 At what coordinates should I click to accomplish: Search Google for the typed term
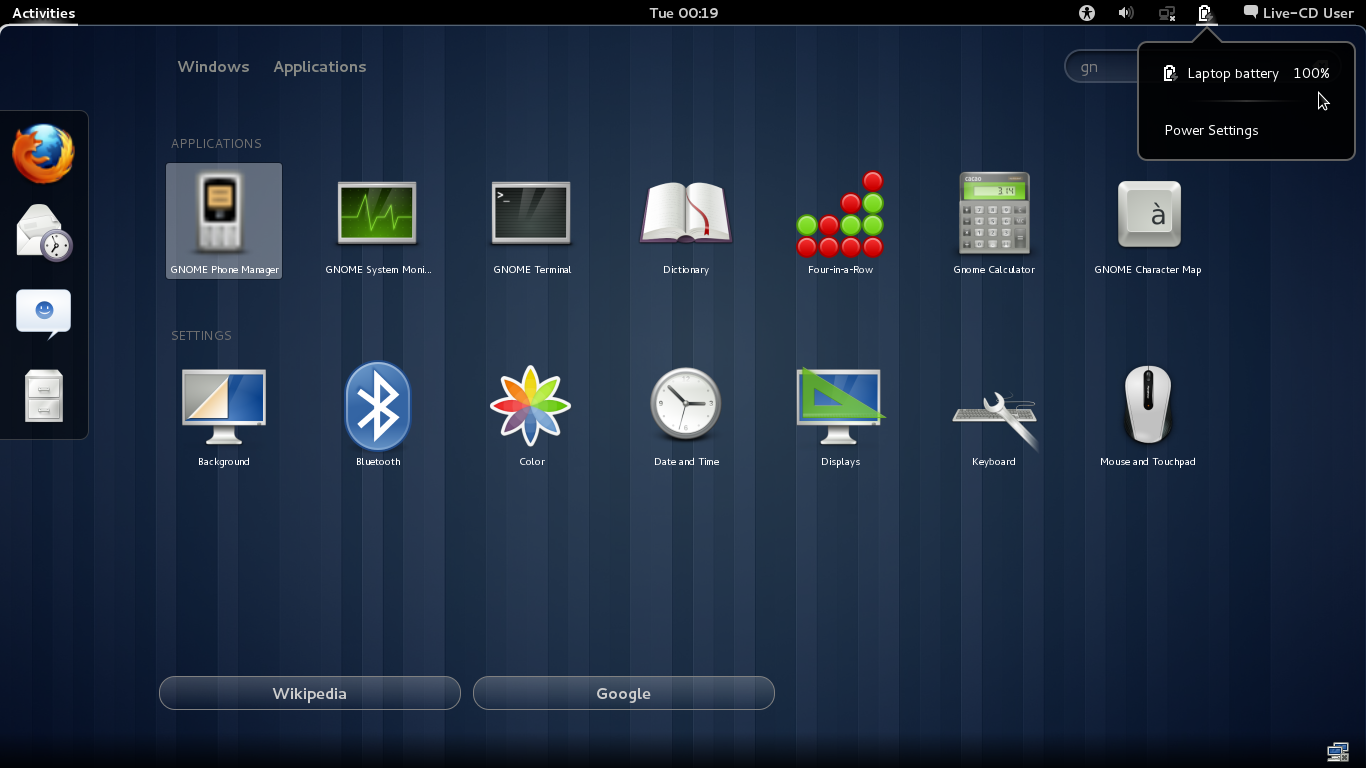(624, 693)
